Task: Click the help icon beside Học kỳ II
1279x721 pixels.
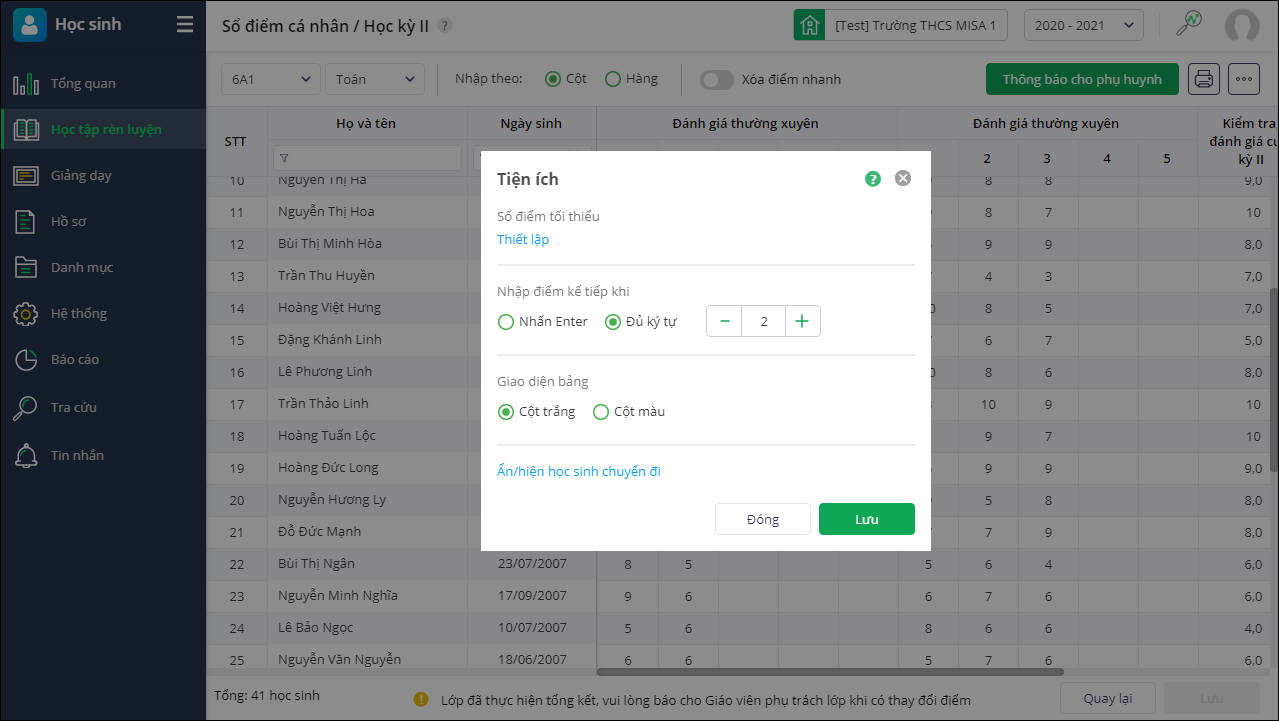Action: (445, 26)
